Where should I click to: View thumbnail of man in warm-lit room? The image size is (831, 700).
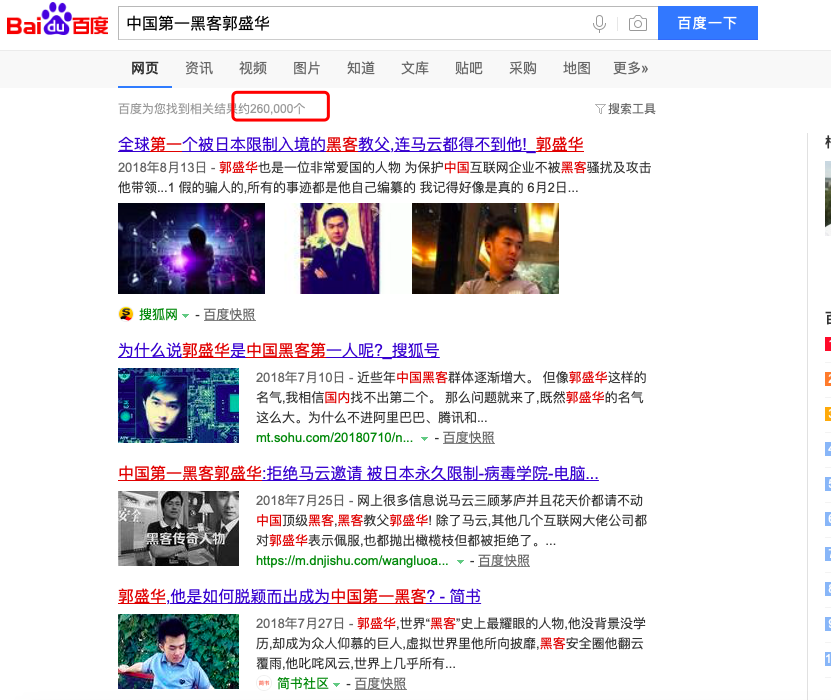point(485,249)
